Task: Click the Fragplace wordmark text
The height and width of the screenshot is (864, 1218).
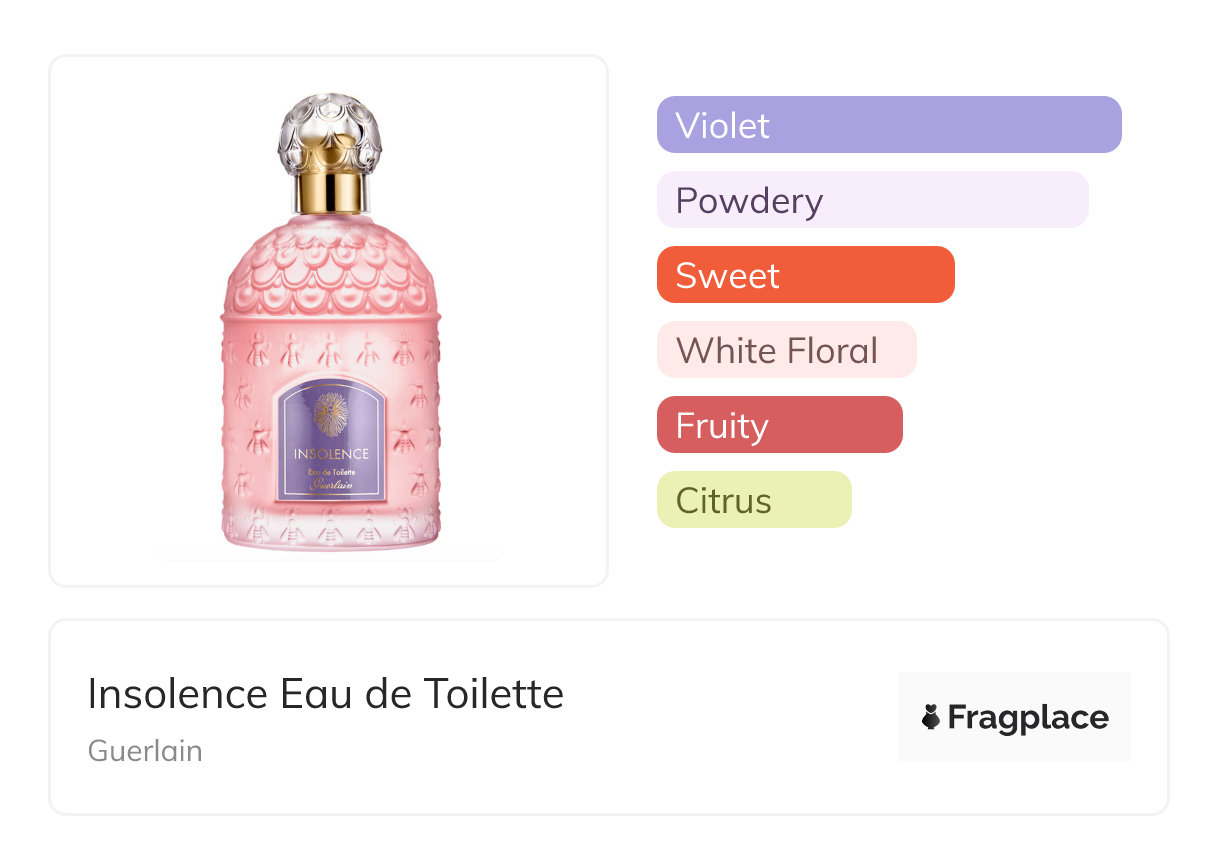Action: [x=1028, y=717]
